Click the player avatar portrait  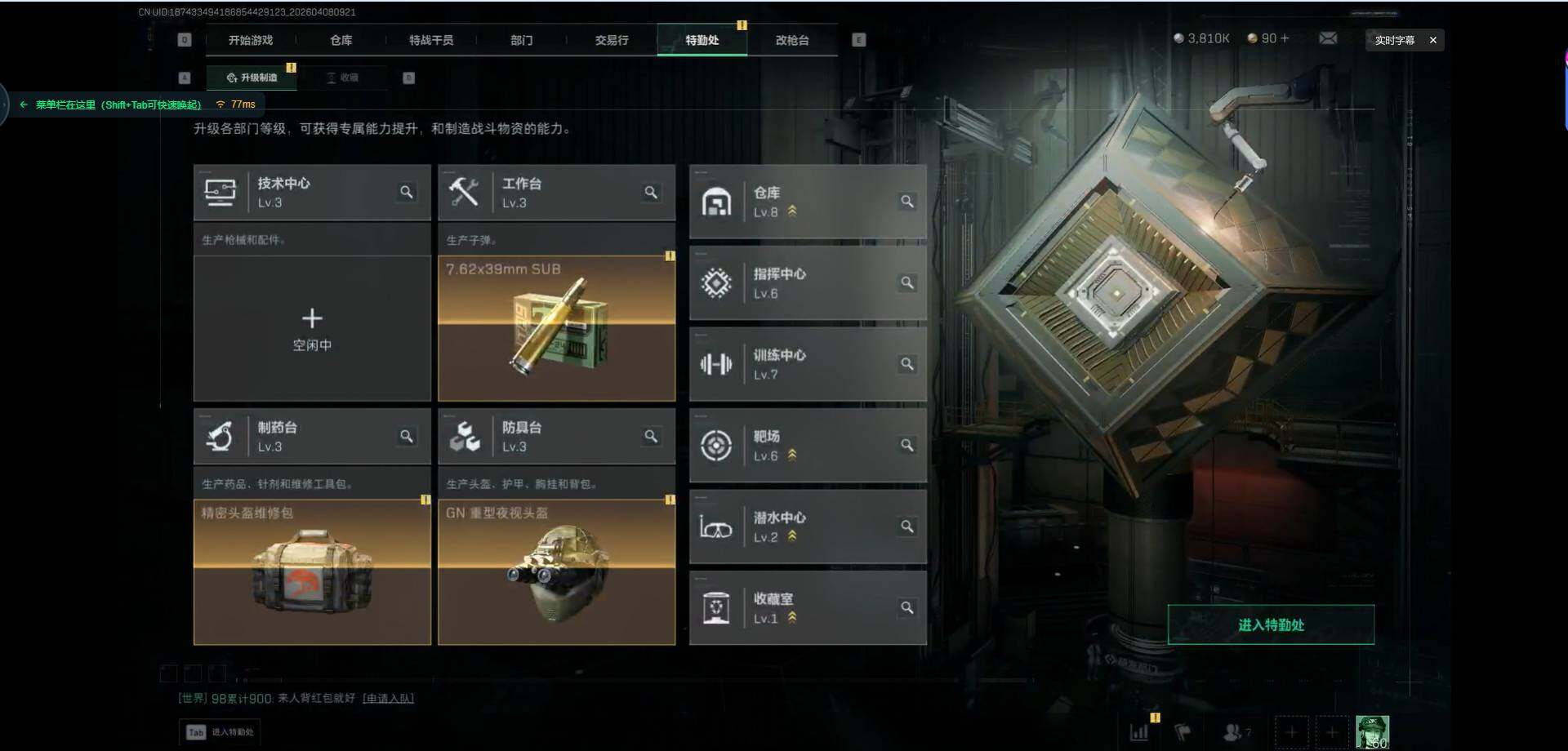(1372, 732)
